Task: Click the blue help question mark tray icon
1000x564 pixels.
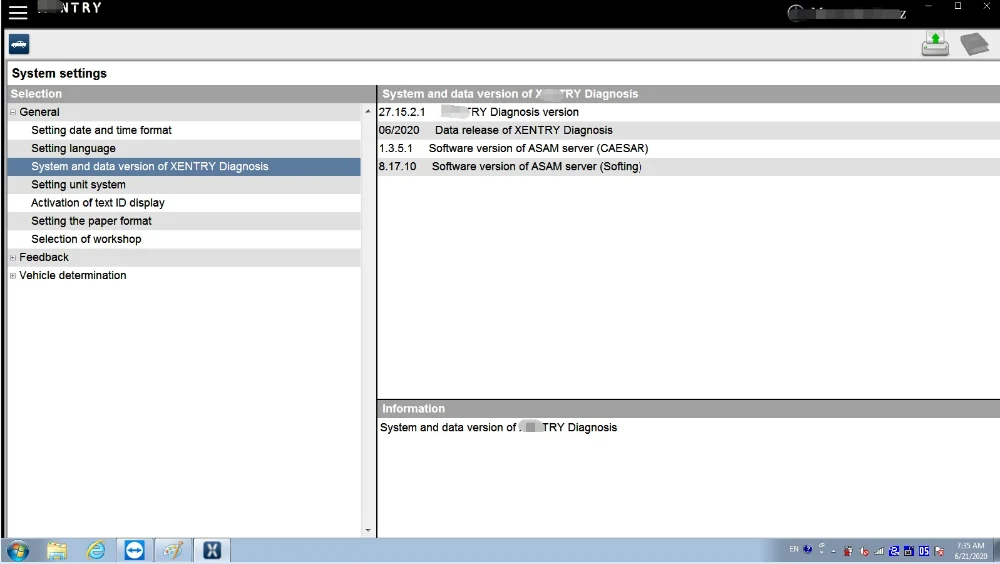Action: point(808,549)
